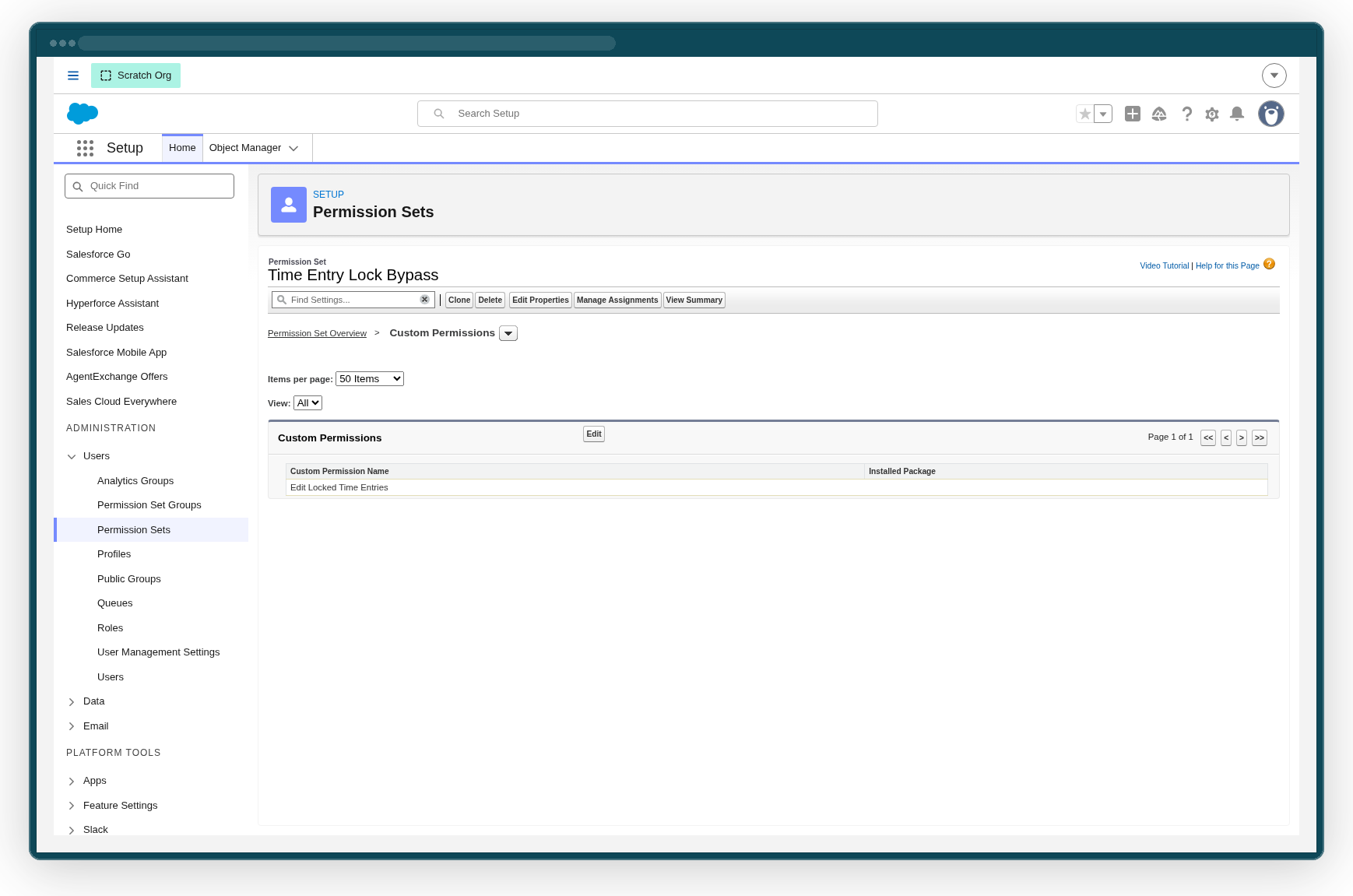This screenshot has width=1353, height=896.
Task: Click the global actions plus icon
Action: [1133, 114]
